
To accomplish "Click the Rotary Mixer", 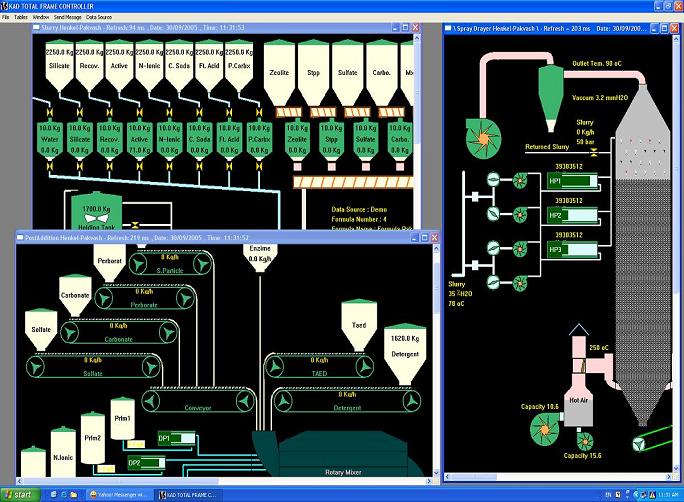I will (343, 454).
